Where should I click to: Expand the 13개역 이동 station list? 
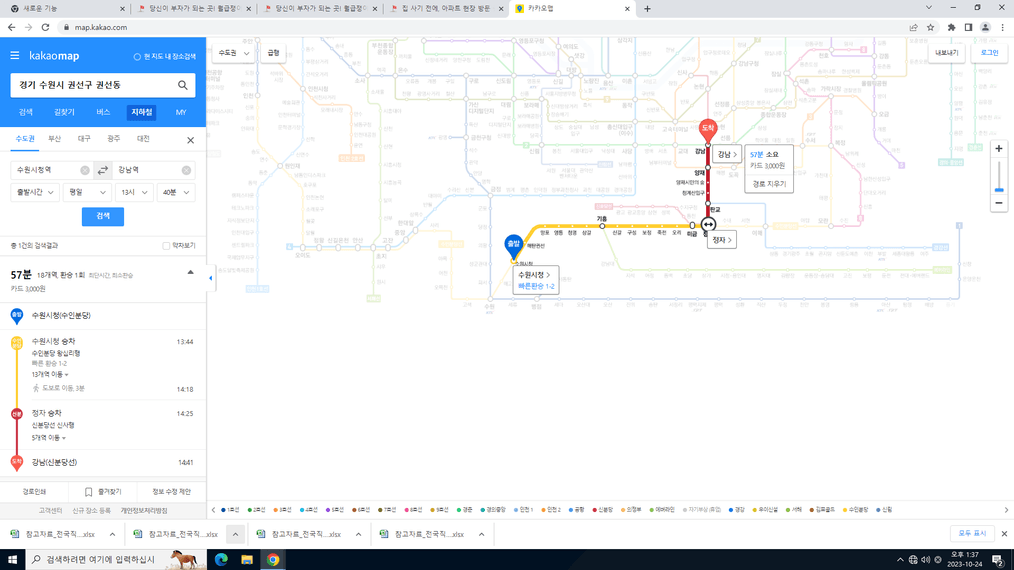pyautogui.click(x=50, y=375)
